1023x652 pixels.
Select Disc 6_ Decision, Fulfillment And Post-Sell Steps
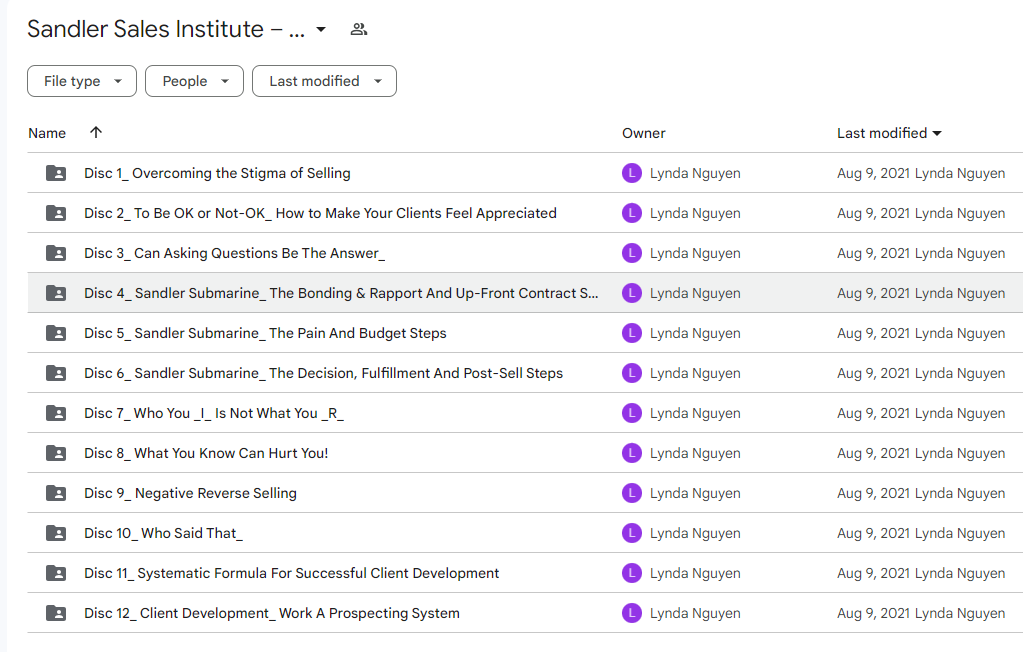pyautogui.click(x=324, y=373)
